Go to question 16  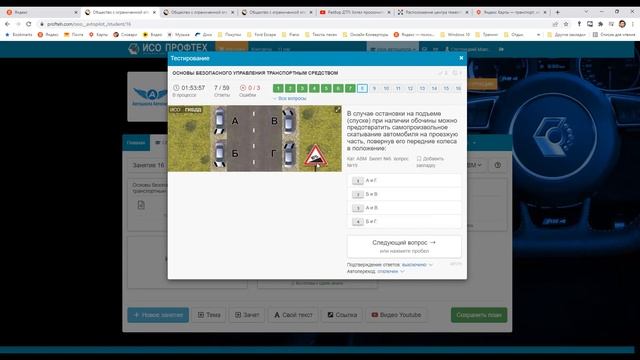point(458,88)
